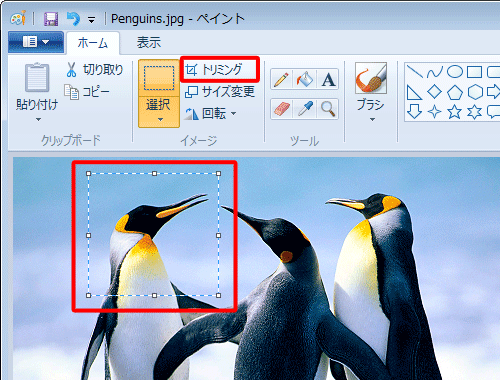Activate the rectangular selection tool icon

coord(159,78)
